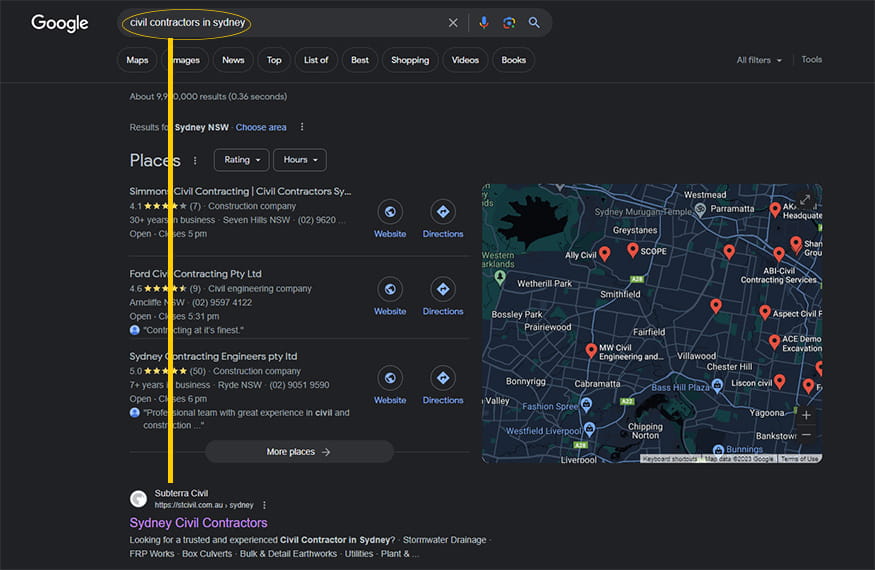Screen dimensions: 875x570
Task: Get Directions icon for Ford Civil Contracting
Action: (x=443, y=289)
